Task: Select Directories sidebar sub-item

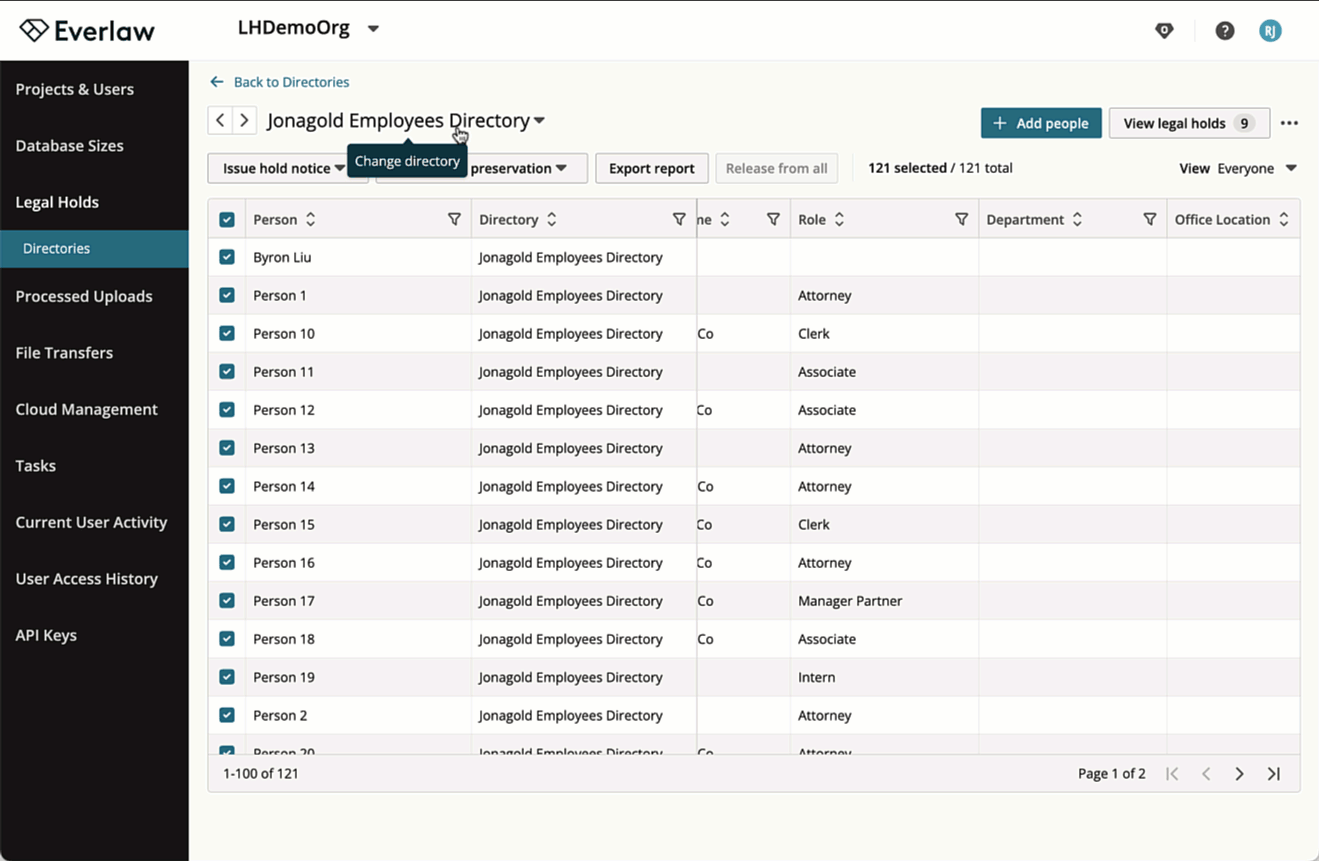Action: (94, 249)
